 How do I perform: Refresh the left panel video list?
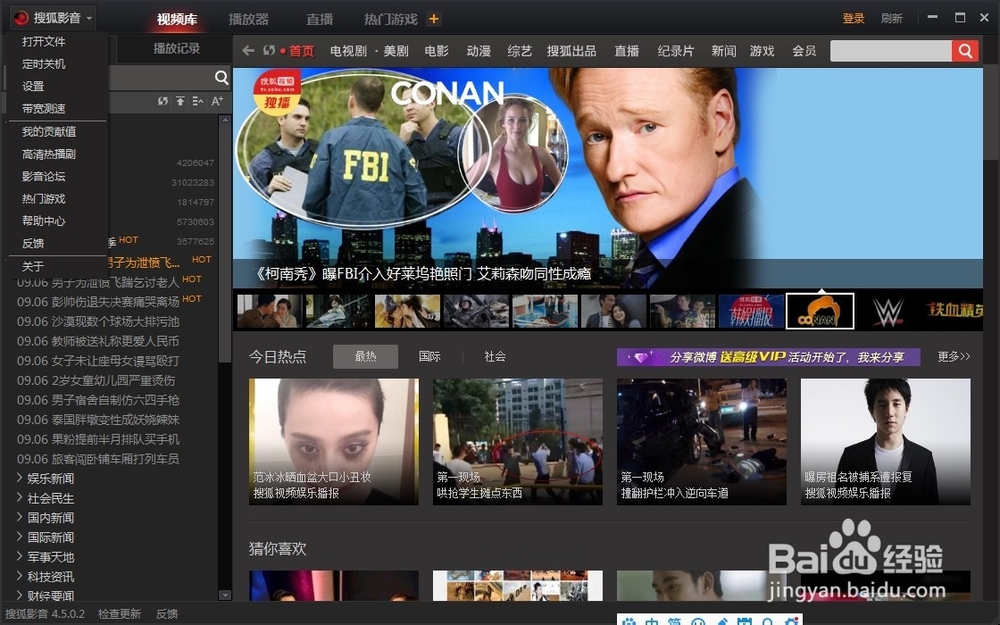click(163, 101)
